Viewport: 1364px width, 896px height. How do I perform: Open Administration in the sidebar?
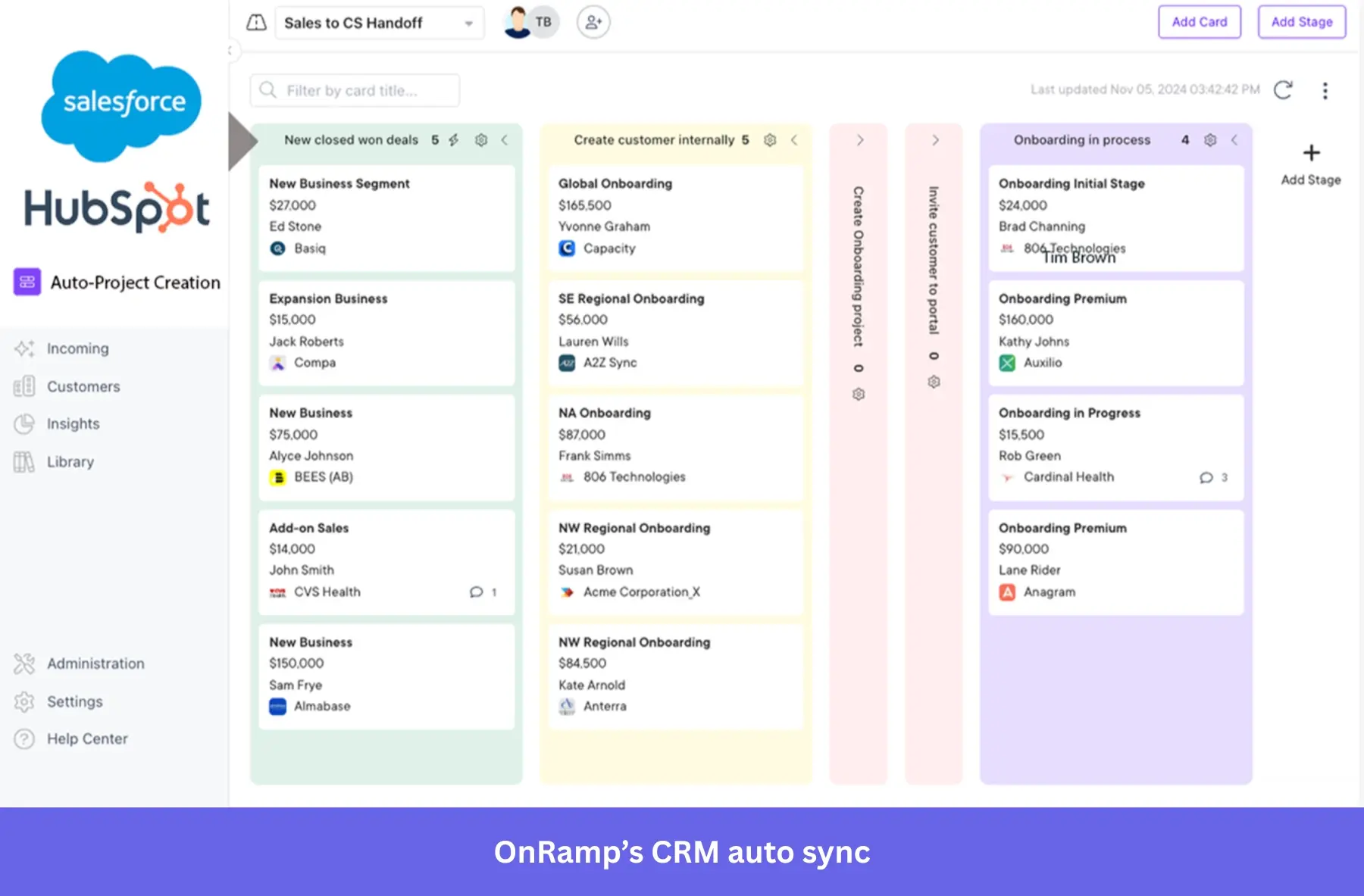pyautogui.click(x=95, y=663)
